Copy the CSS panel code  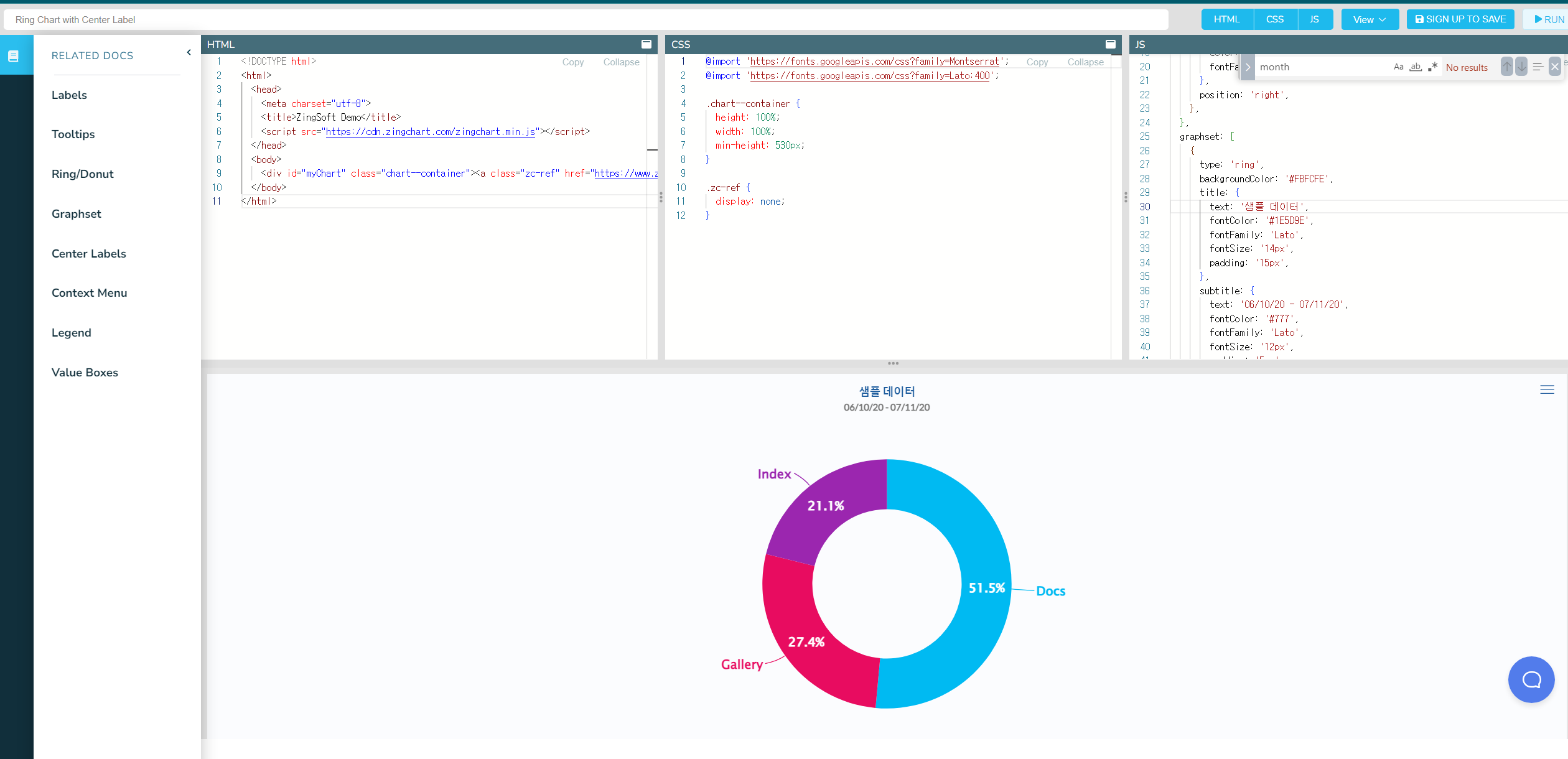coord(1037,62)
